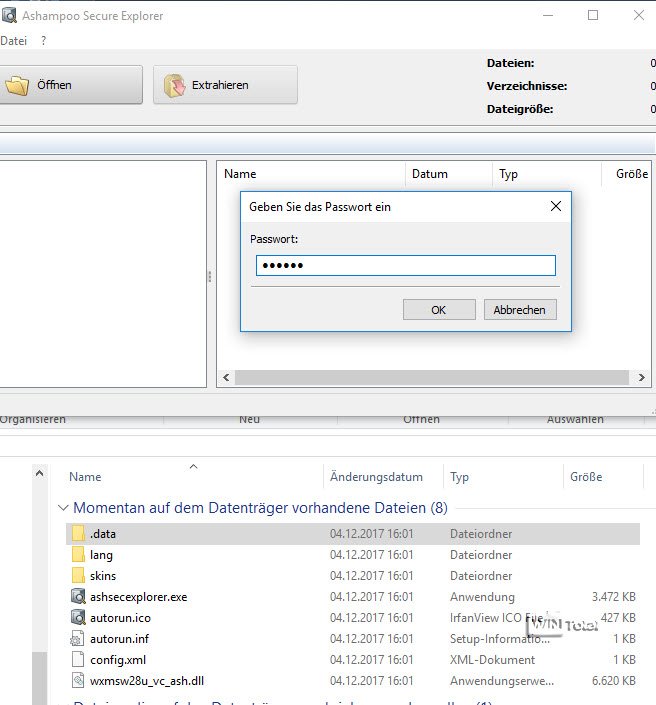Click the horizontal scrollbar track in archive list
The width and height of the screenshot is (656, 705).
coord(432,378)
